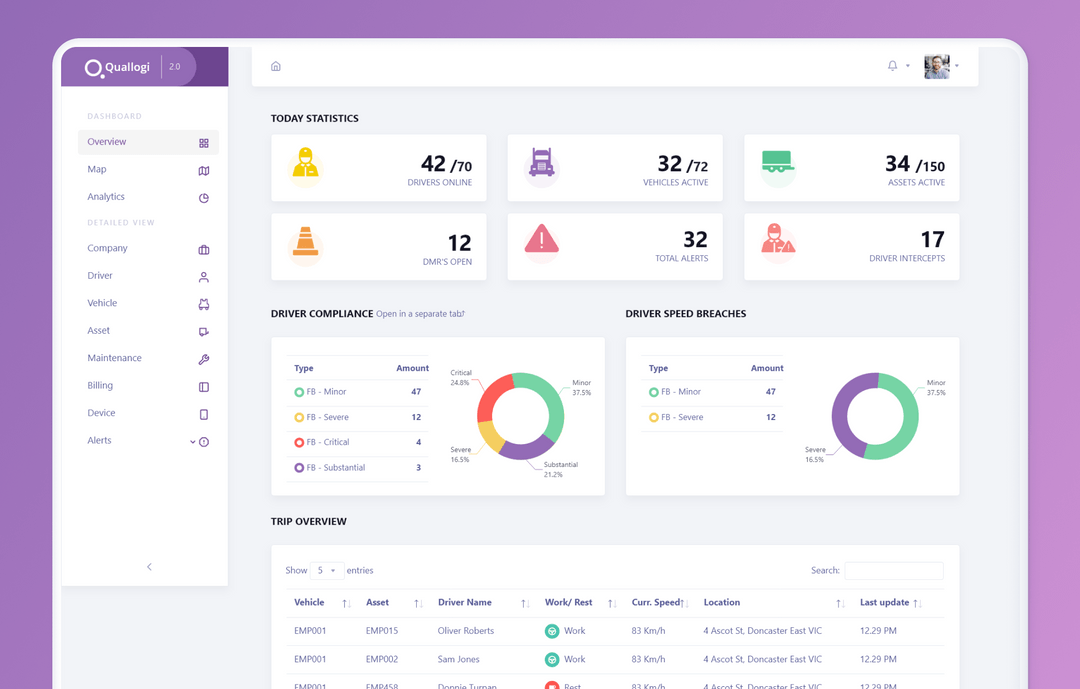The width and height of the screenshot is (1080, 689).
Task: Click the home icon in the top bar
Action: (x=276, y=64)
